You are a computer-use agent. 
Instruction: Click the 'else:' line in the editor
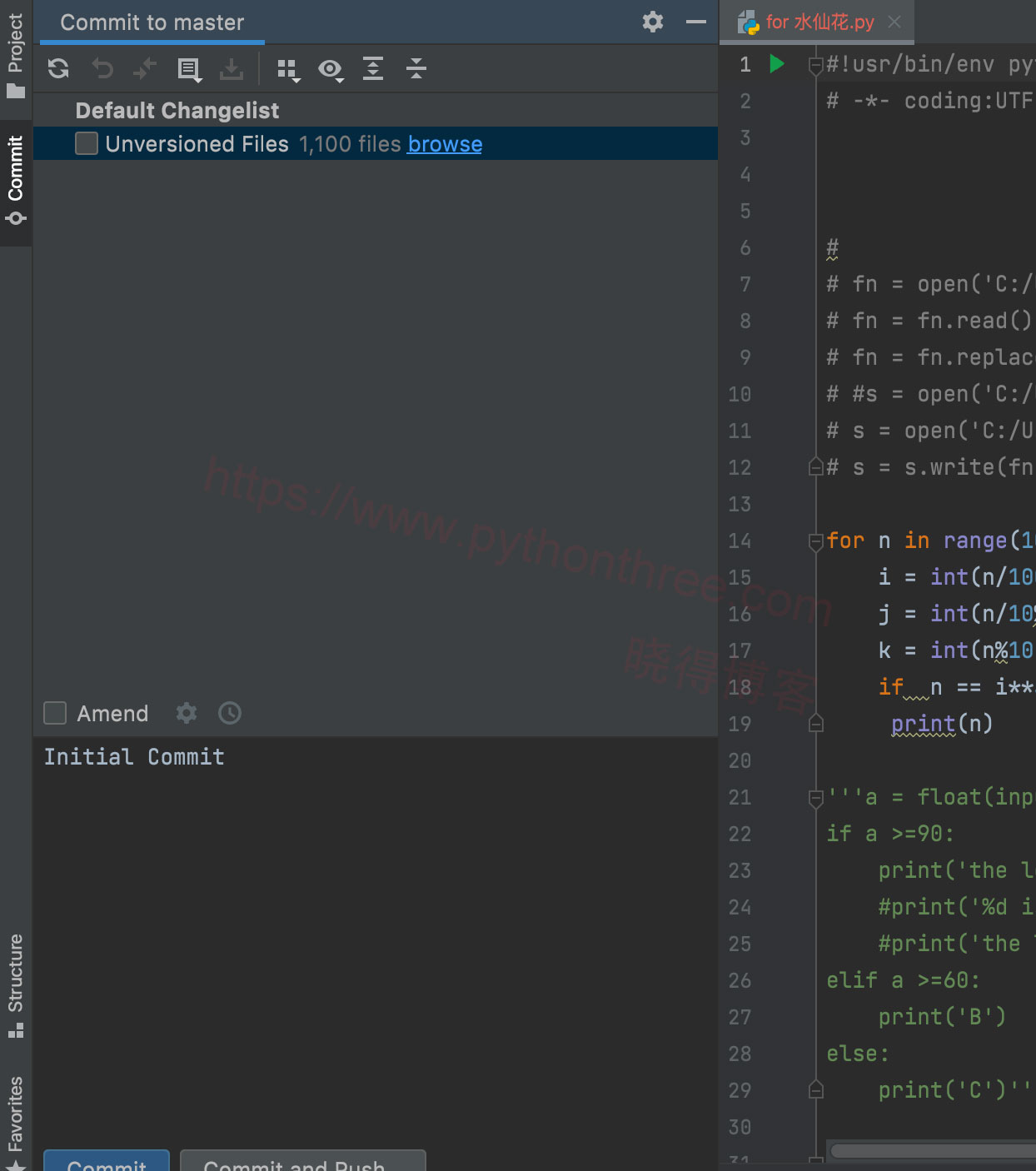click(x=858, y=1054)
